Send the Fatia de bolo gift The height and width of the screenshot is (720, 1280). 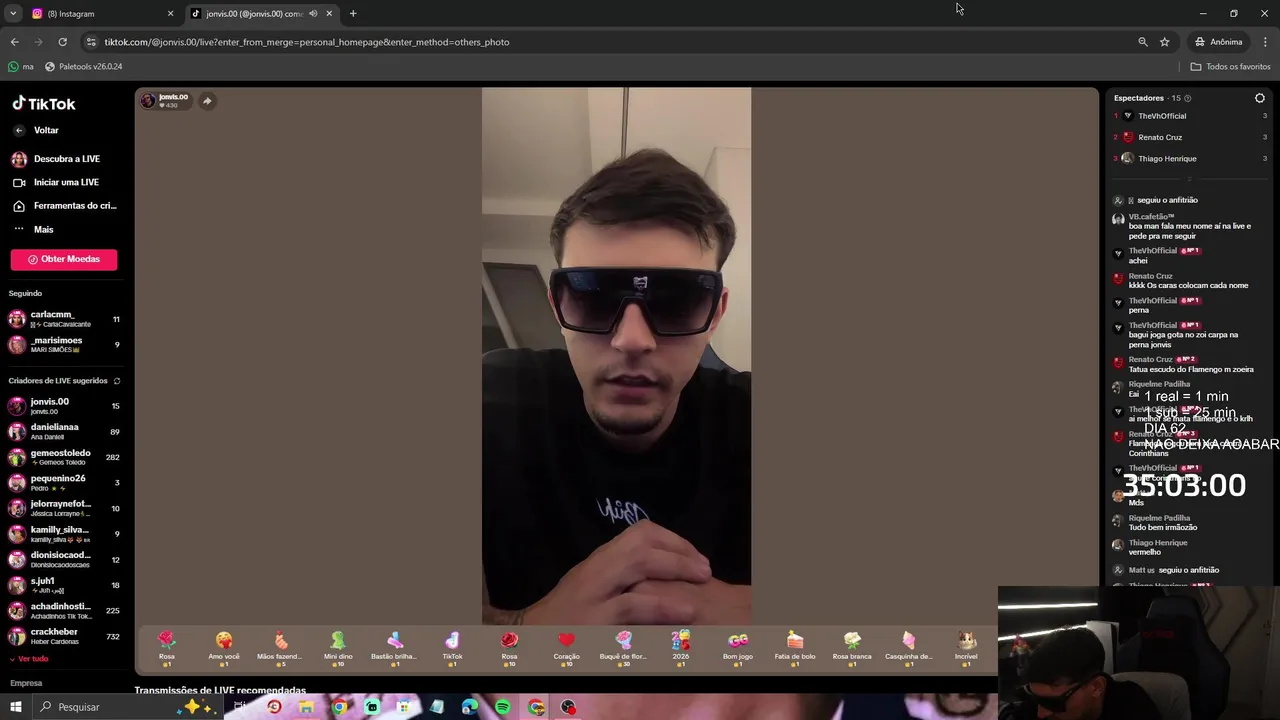click(795, 648)
